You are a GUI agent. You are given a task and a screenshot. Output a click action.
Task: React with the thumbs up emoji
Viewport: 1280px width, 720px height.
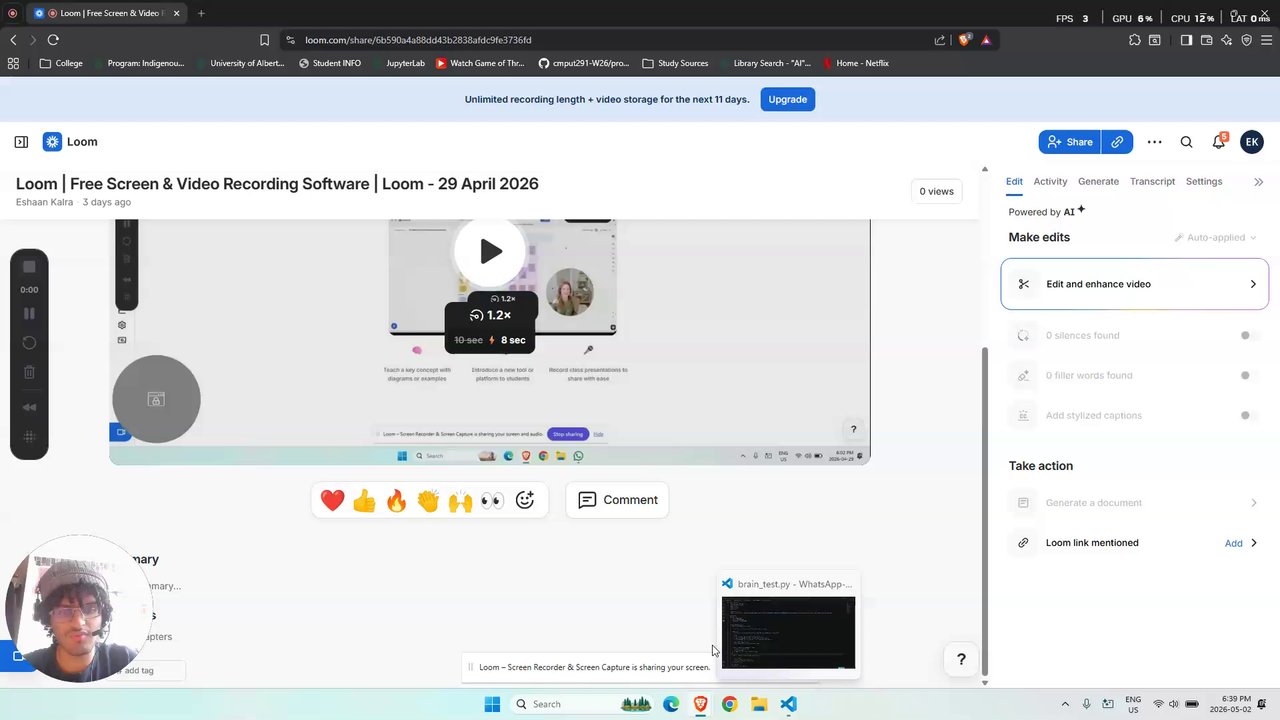364,500
